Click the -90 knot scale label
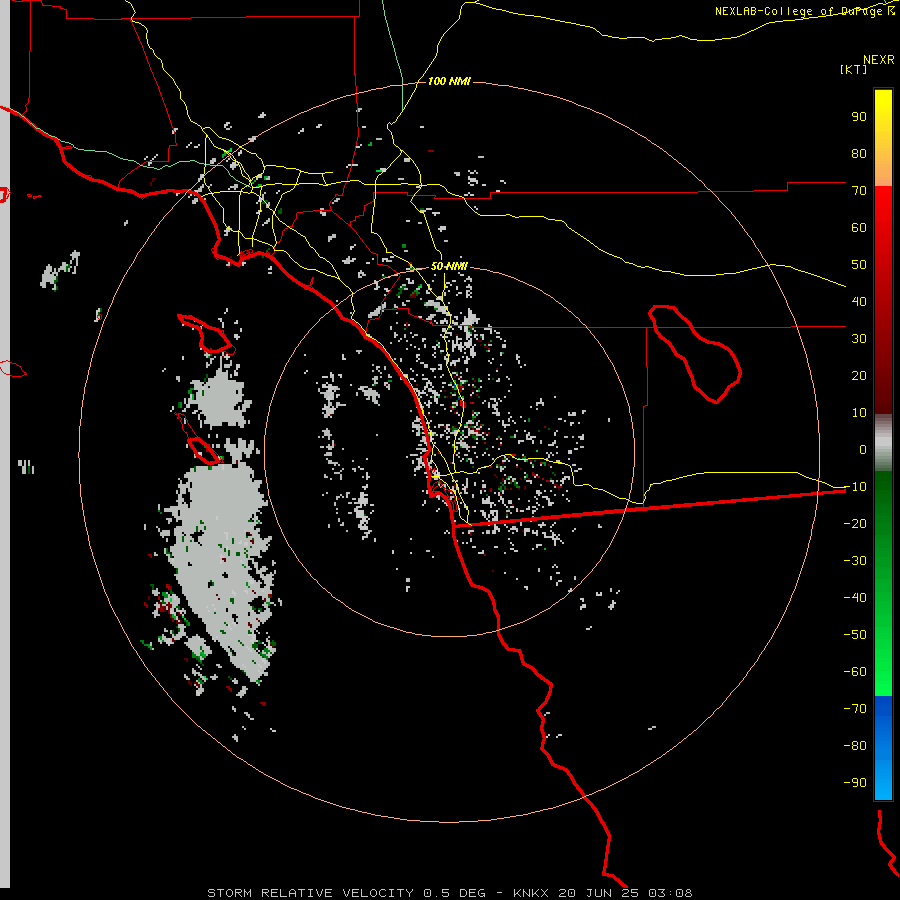Screen dimensions: 900x900 tap(855, 783)
